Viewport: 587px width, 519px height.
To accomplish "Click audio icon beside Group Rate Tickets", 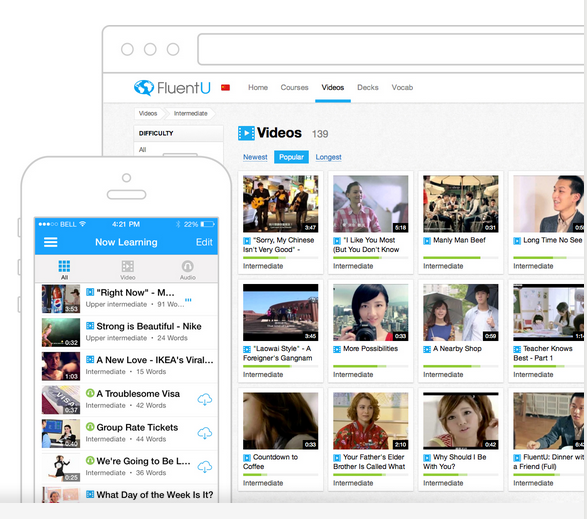I will pos(90,427).
